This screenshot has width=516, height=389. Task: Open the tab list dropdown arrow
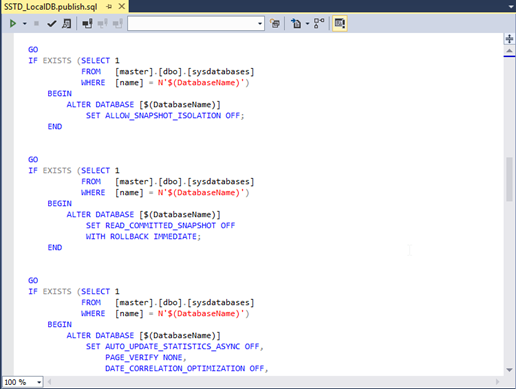(x=511, y=7)
